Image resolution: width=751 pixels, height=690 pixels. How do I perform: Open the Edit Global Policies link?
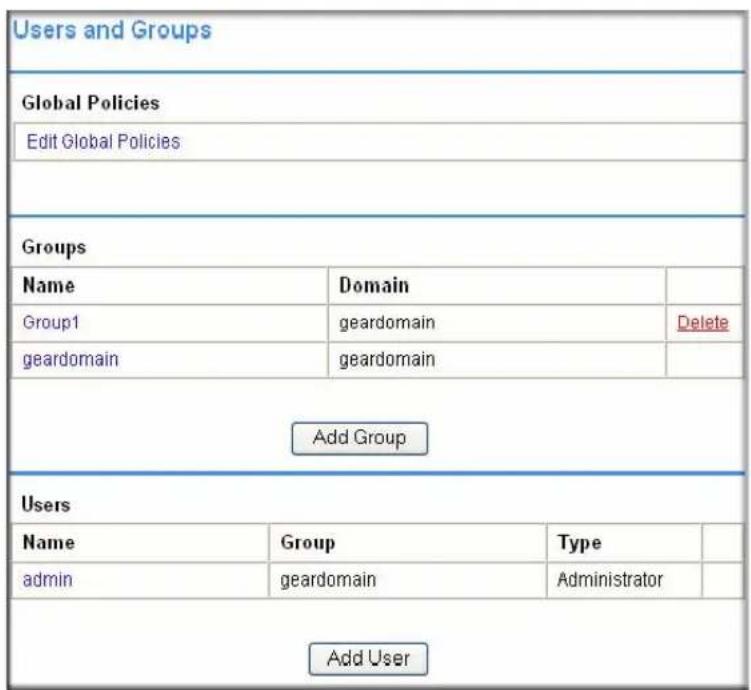(x=103, y=142)
